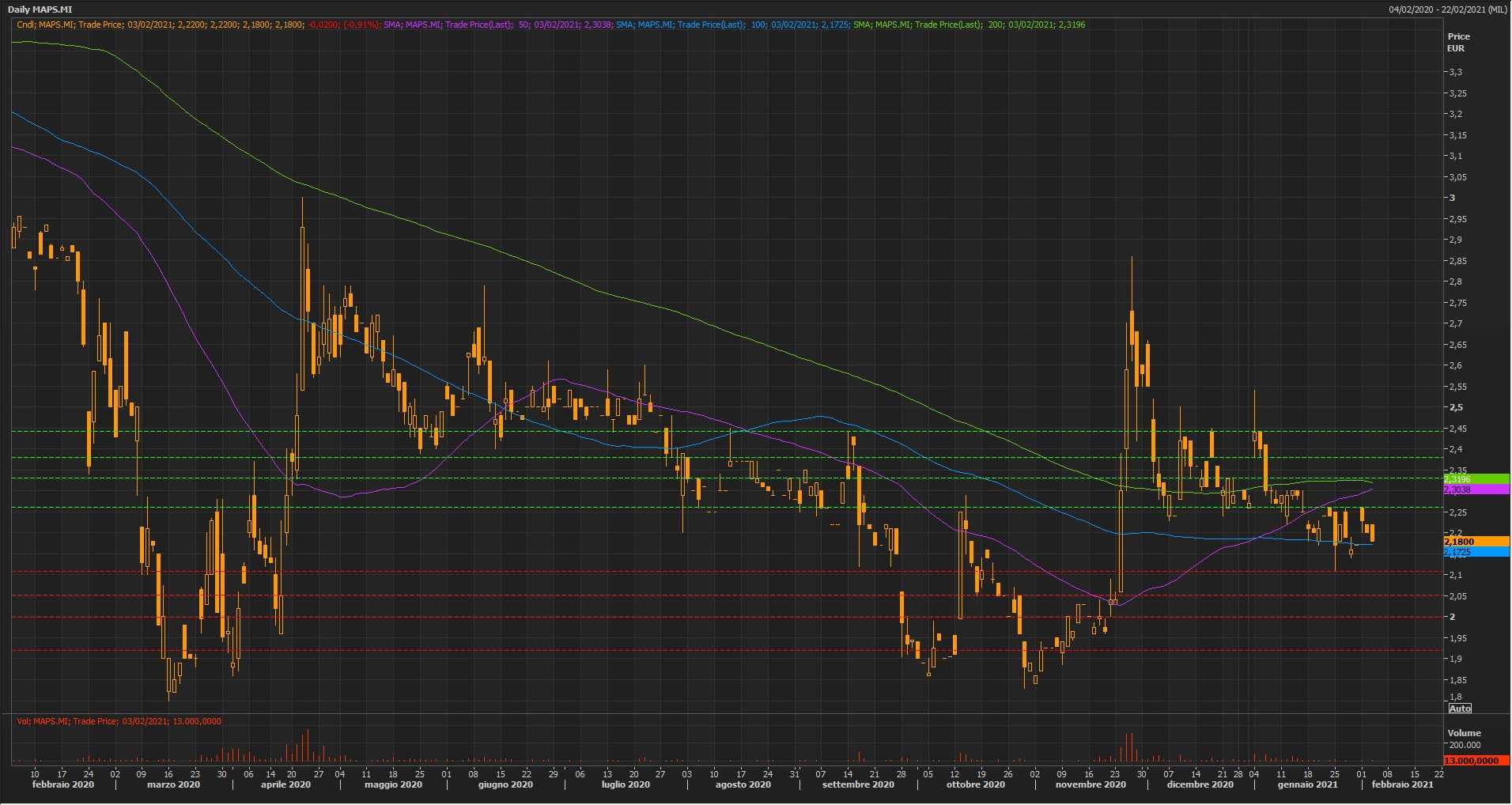Click novembre 2020 on the time axis
Viewport: 1512px width, 805px height.
coord(1090,785)
